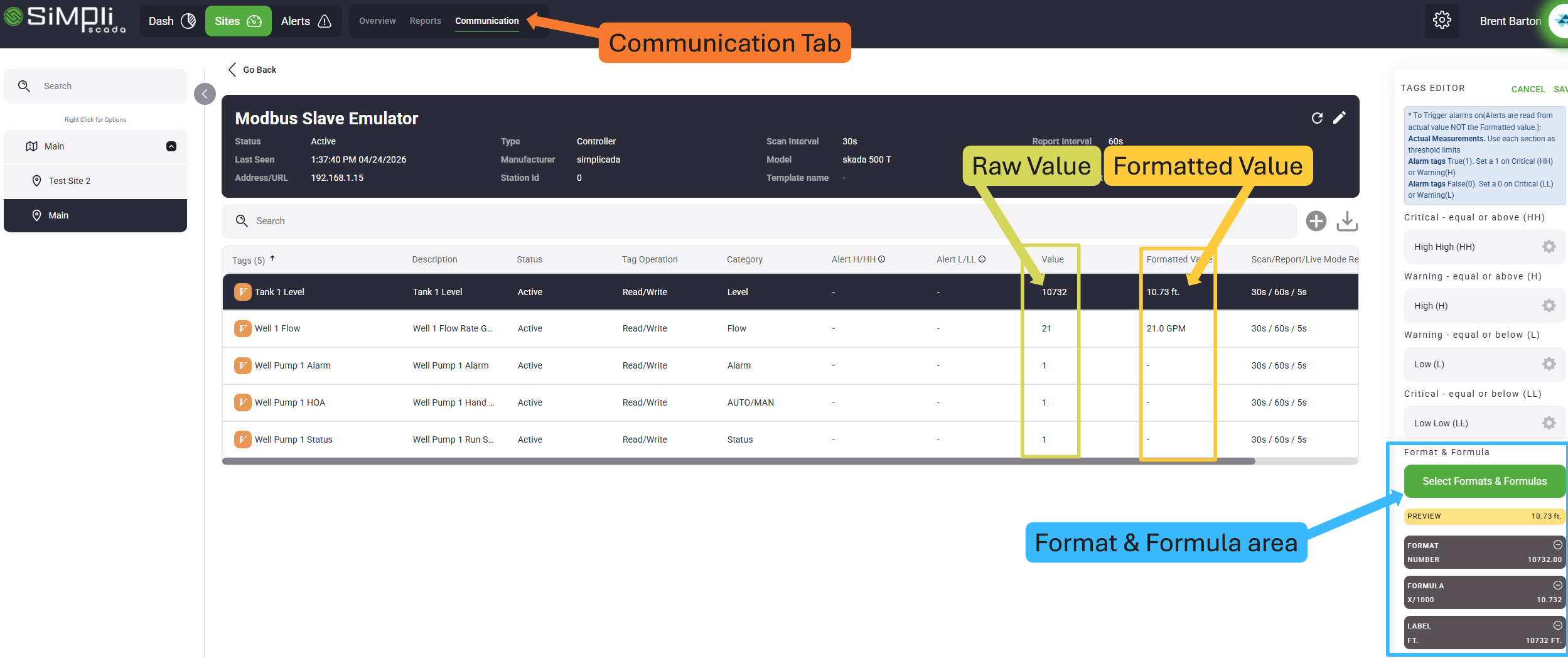Image resolution: width=1568 pixels, height=658 pixels.
Task: Click Select Formats & Formulas button
Action: tap(1484, 481)
